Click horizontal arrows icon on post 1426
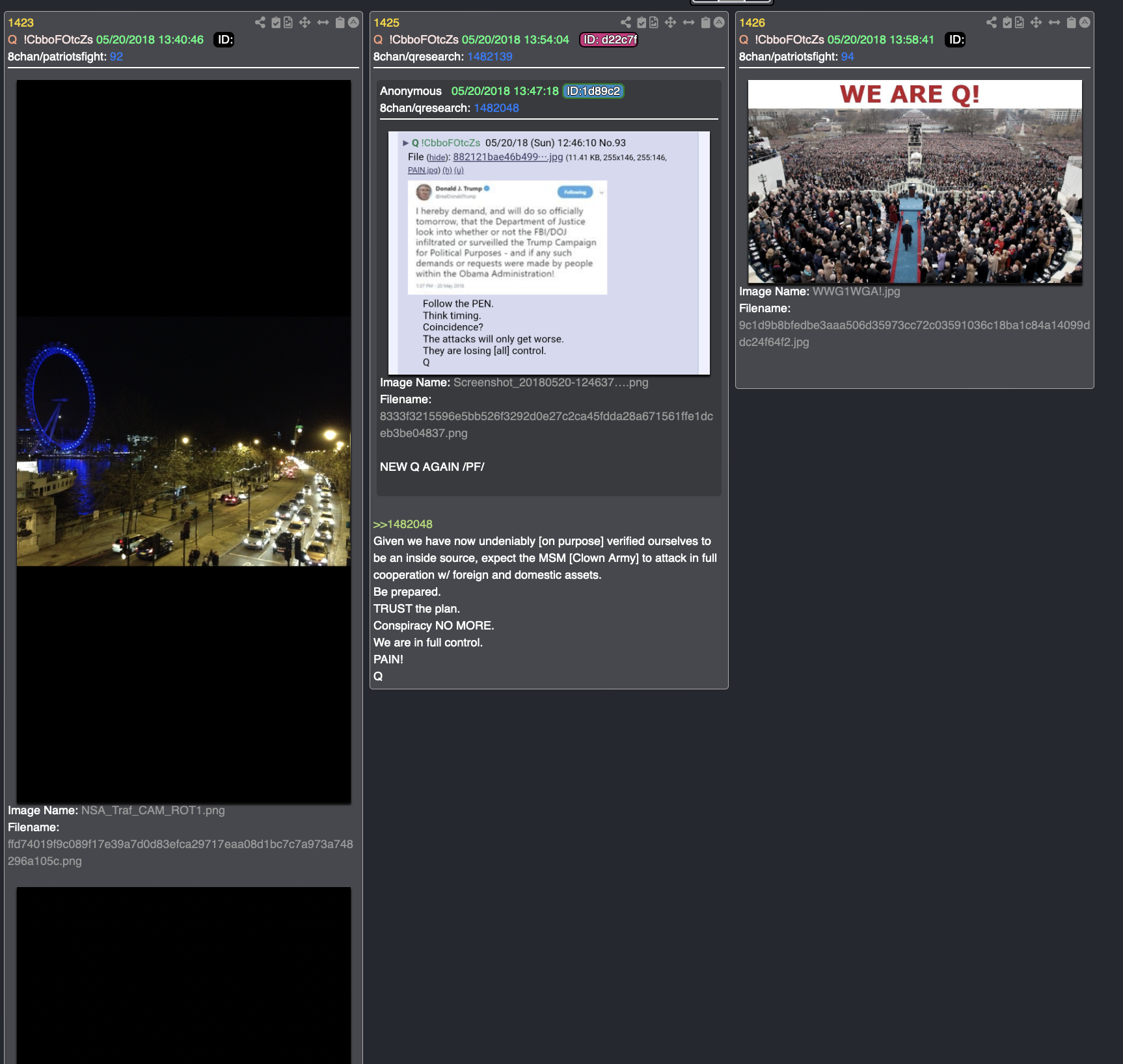 click(1054, 23)
